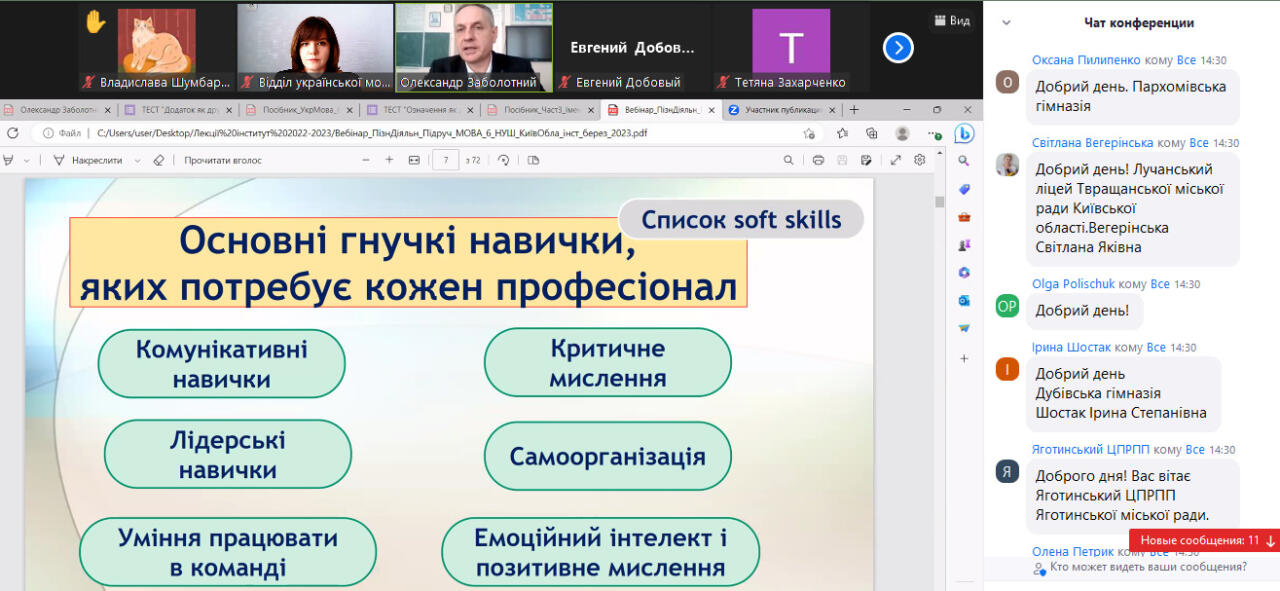Open the Edge sidebar Microsoft 365 icon
The image size is (1280, 591).
(964, 272)
